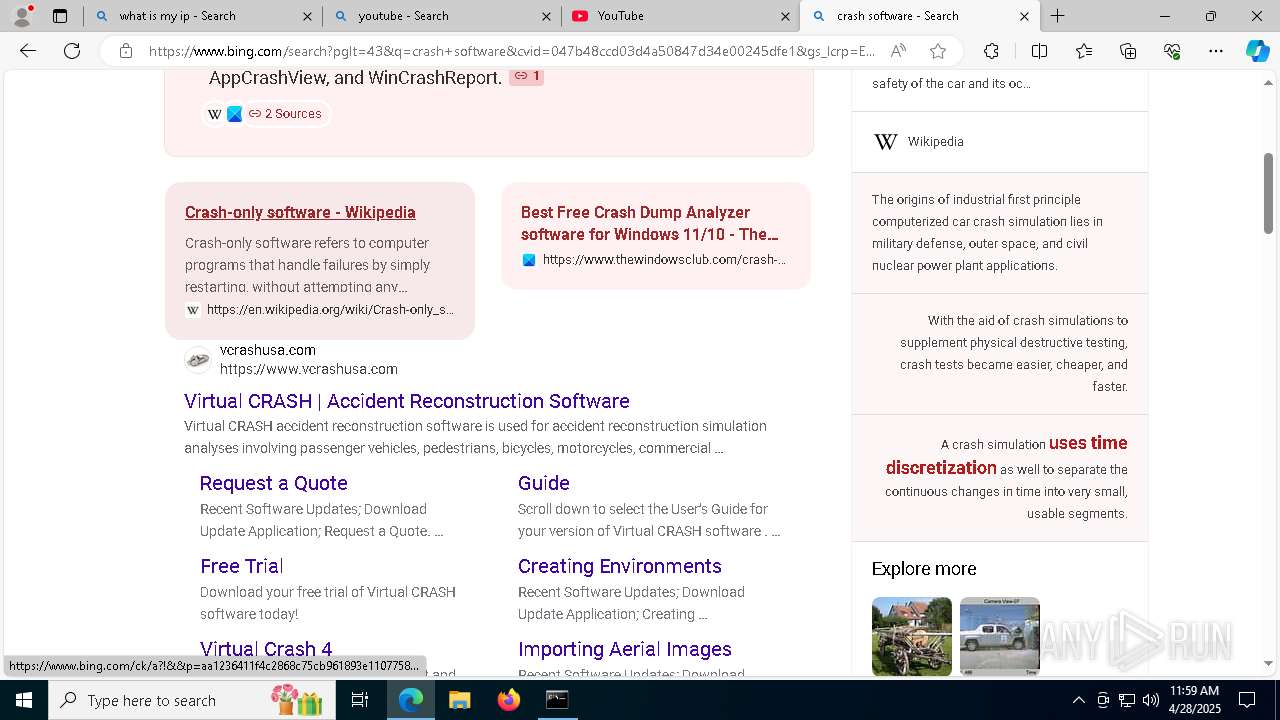This screenshot has width=1280, height=720.
Task: Open the Favorites list icon
Action: 1084,51
